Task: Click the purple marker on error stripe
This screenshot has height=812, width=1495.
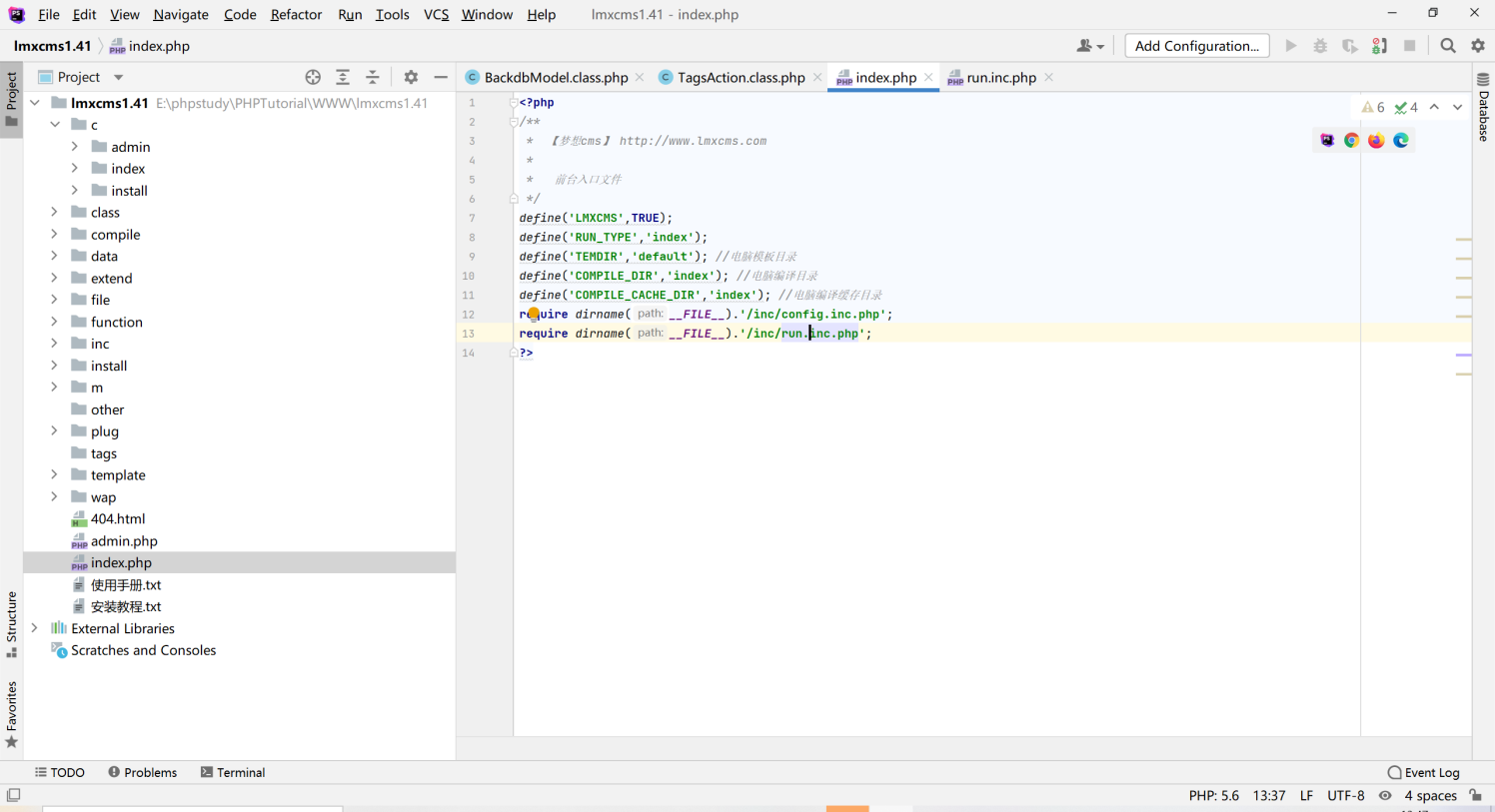Action: point(1463,355)
